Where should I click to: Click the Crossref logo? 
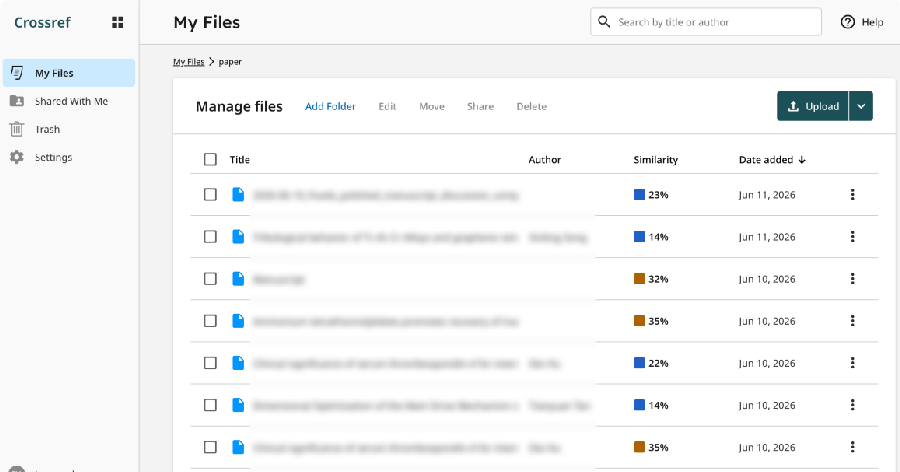coord(42,22)
